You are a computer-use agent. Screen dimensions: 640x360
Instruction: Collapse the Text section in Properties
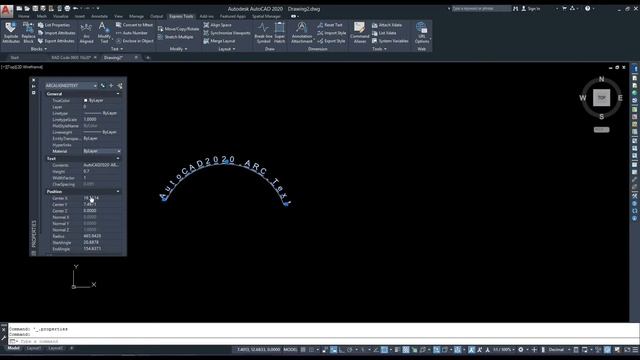(x=118, y=158)
